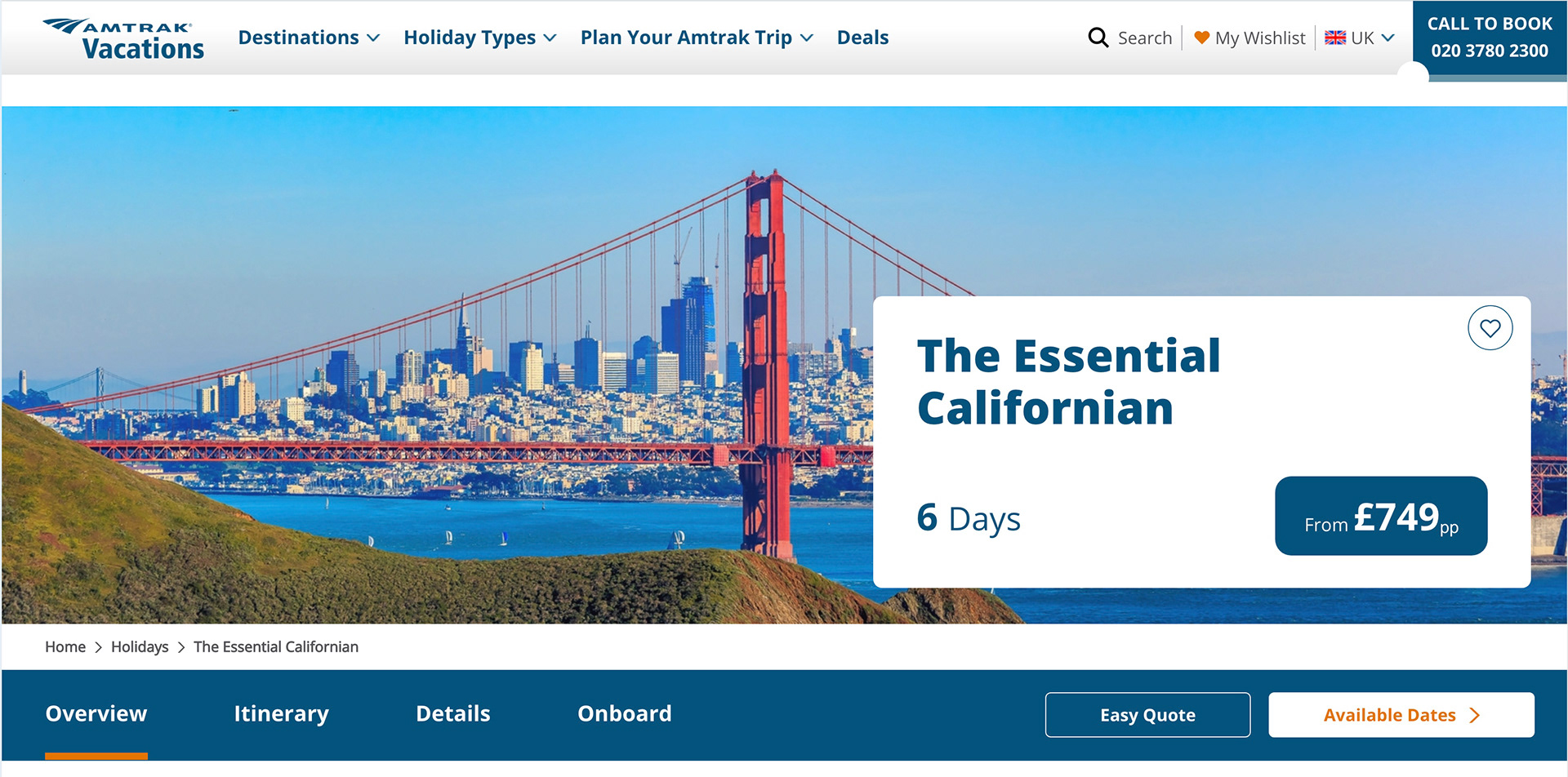Open My Wishlist via the heart icon
The image size is (1568, 777).
point(1200,38)
